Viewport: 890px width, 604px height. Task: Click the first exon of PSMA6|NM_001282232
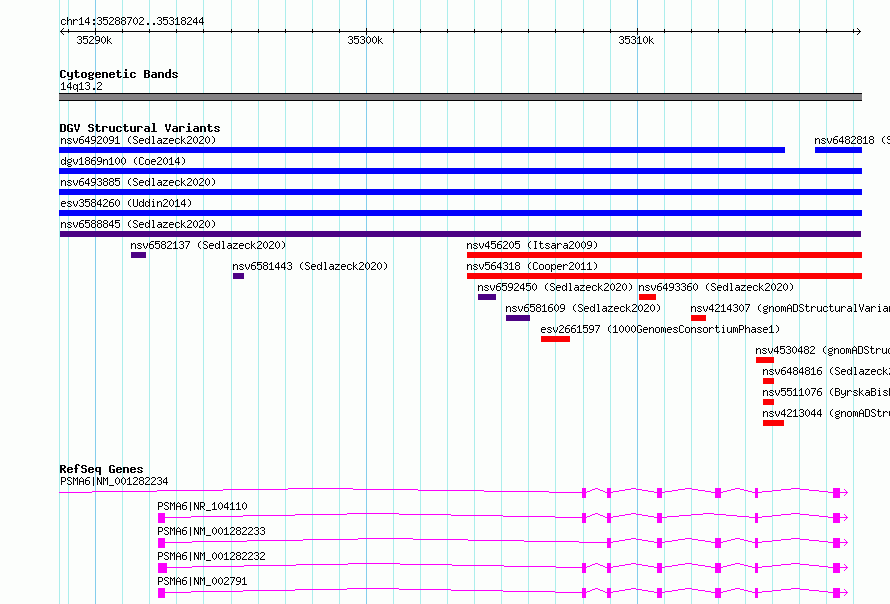click(162, 568)
